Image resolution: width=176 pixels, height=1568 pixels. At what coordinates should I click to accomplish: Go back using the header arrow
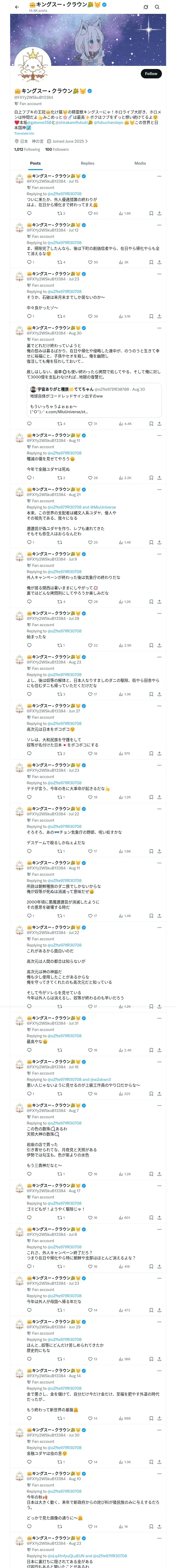coord(17,7)
